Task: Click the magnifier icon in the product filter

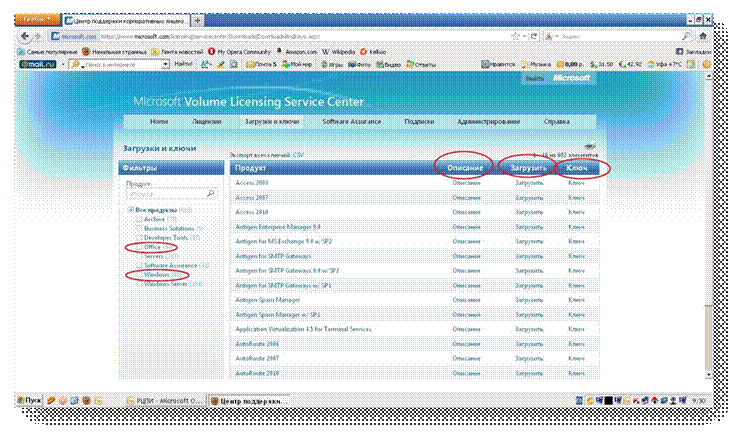Action: 210,193
